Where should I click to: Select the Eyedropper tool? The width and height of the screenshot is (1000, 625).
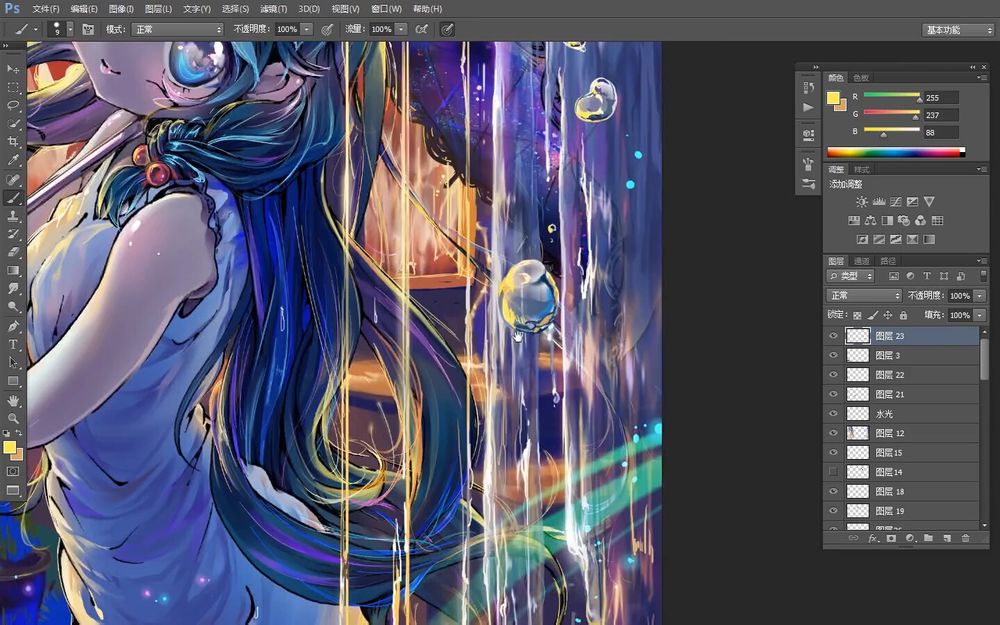13,160
